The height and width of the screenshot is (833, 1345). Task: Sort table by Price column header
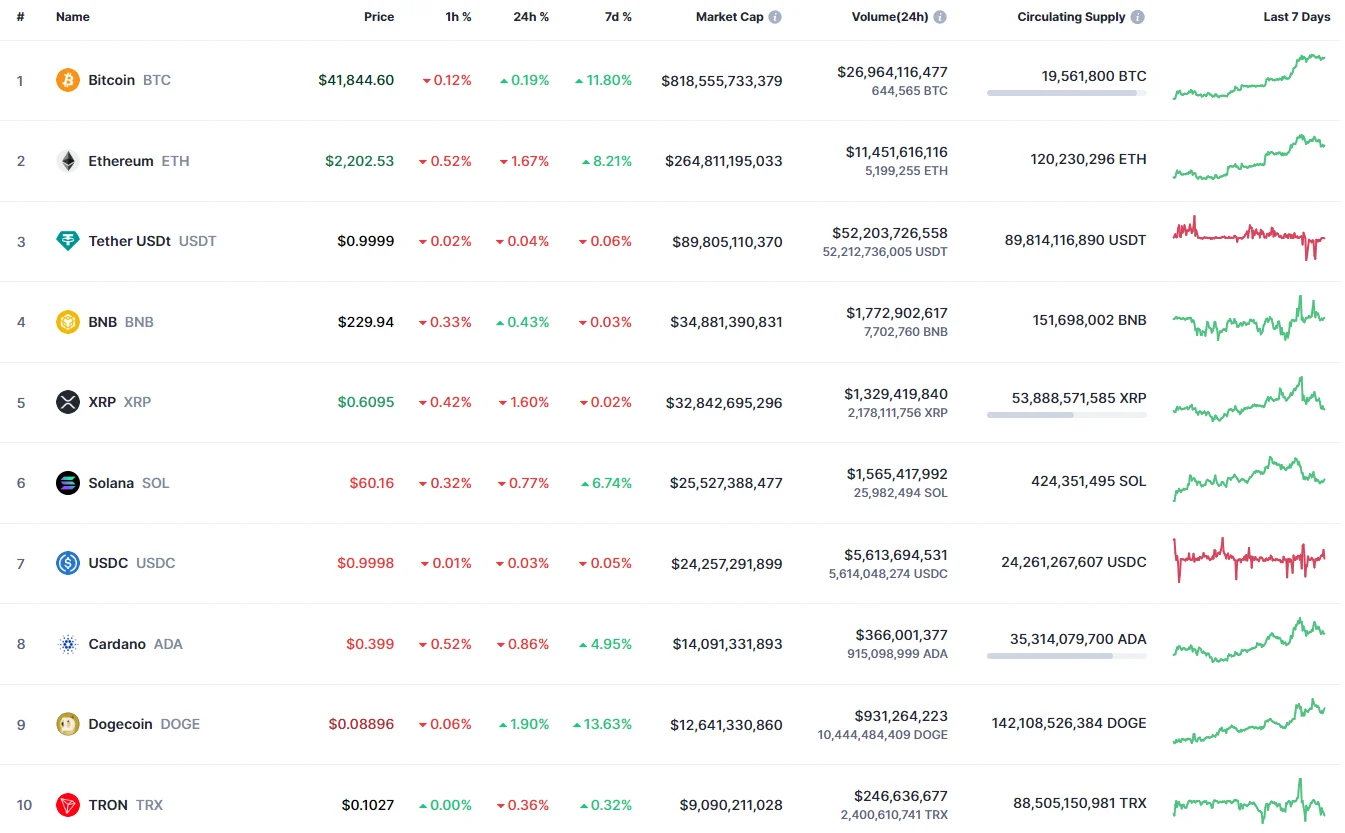379,17
